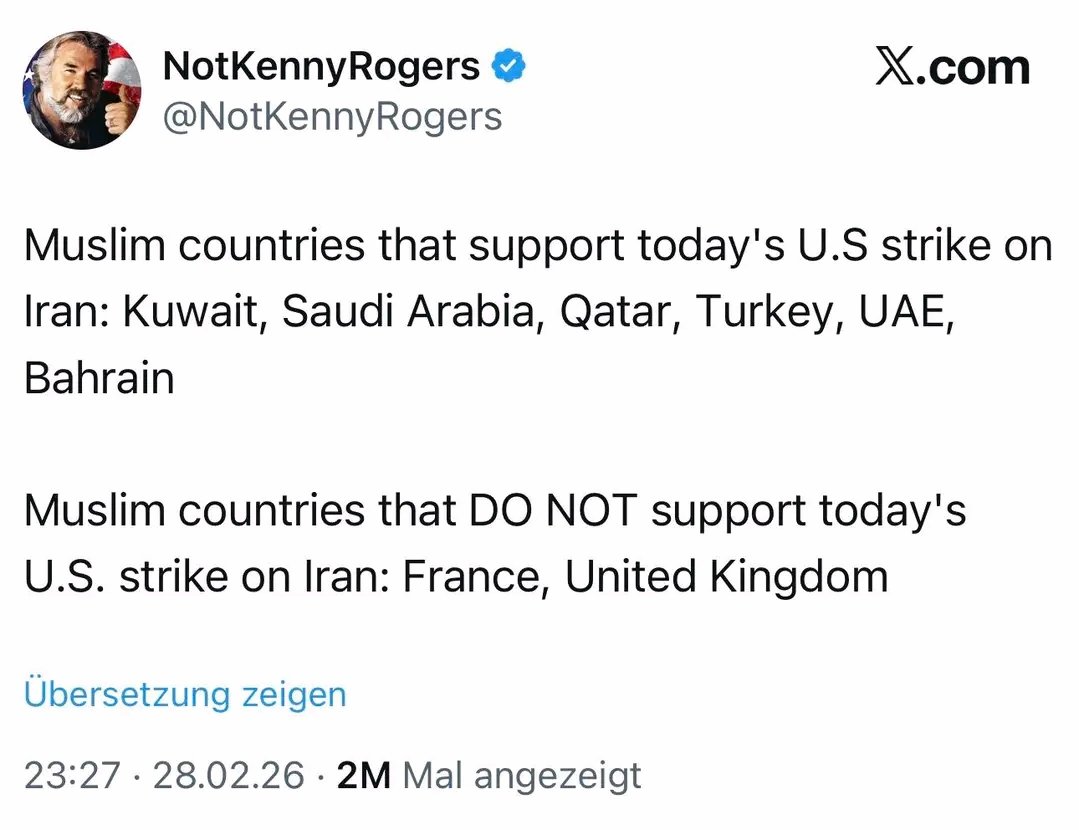Click the word "Bahrain" in the tweet
The image size is (1079, 830).
pos(99,378)
